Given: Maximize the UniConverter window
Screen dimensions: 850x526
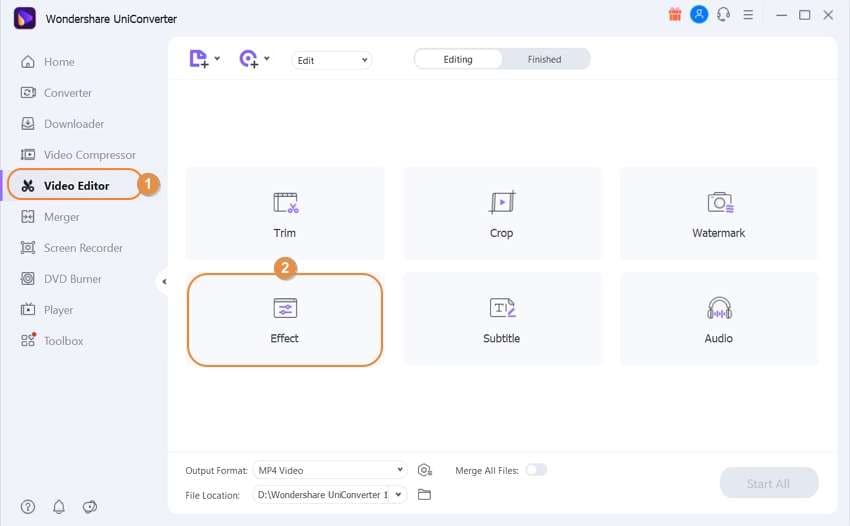Looking at the screenshot, I should tap(804, 15).
